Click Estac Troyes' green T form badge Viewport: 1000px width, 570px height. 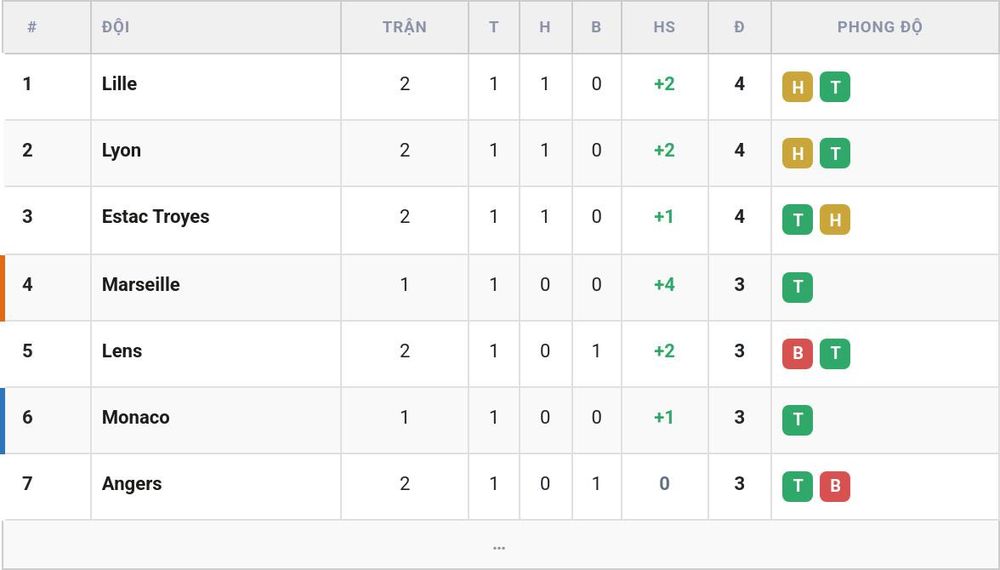[x=797, y=219]
